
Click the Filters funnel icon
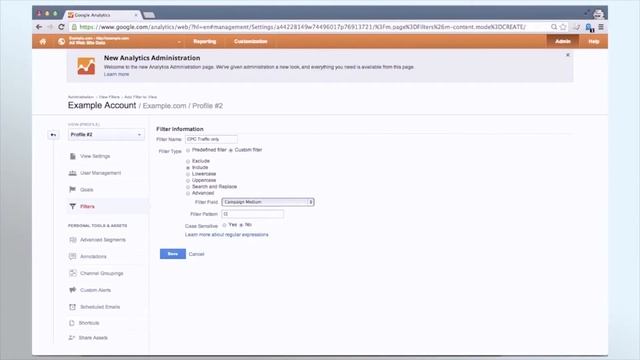[x=73, y=207]
